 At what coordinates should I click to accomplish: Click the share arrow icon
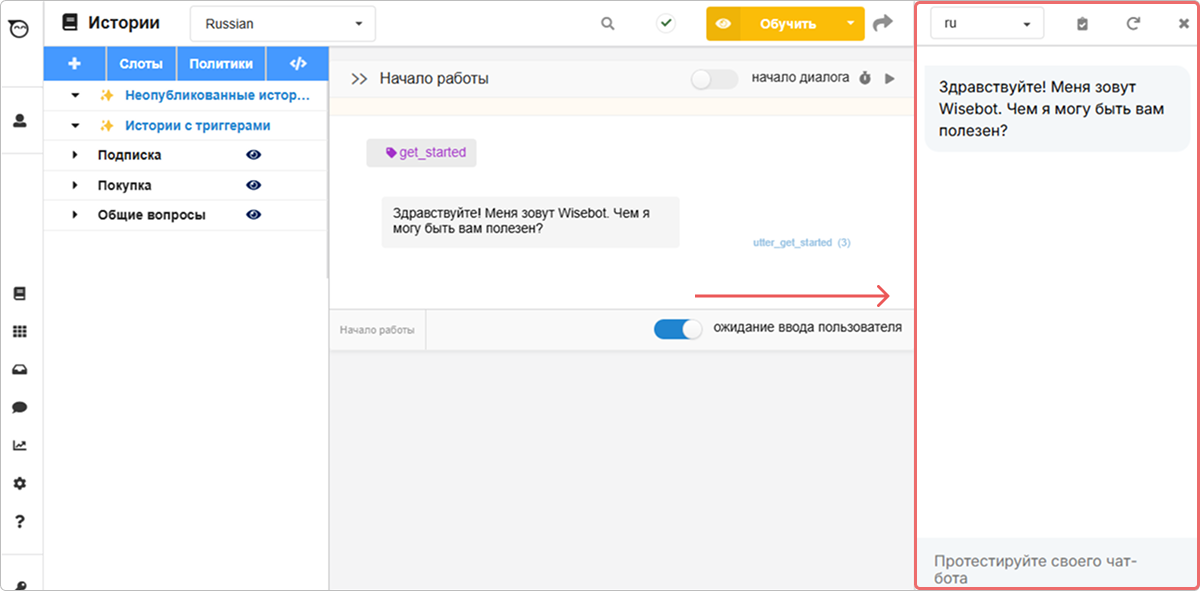pos(882,23)
